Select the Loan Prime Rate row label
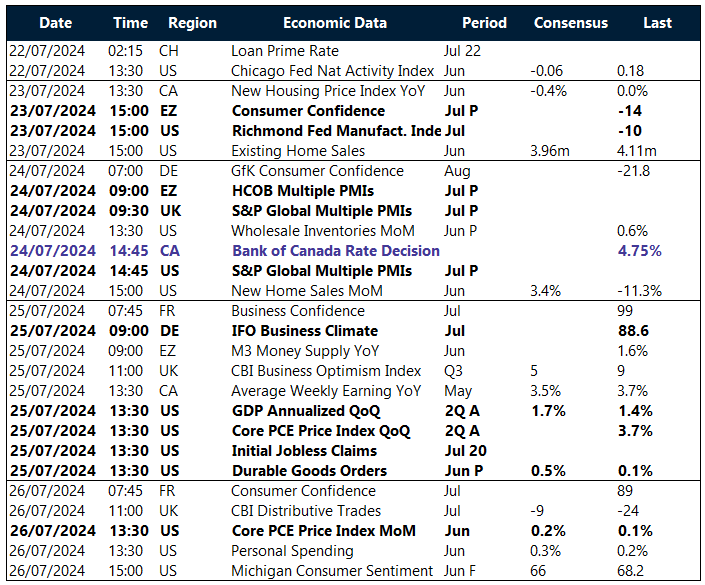Viewport: 705px width, 585px height. tap(285, 50)
